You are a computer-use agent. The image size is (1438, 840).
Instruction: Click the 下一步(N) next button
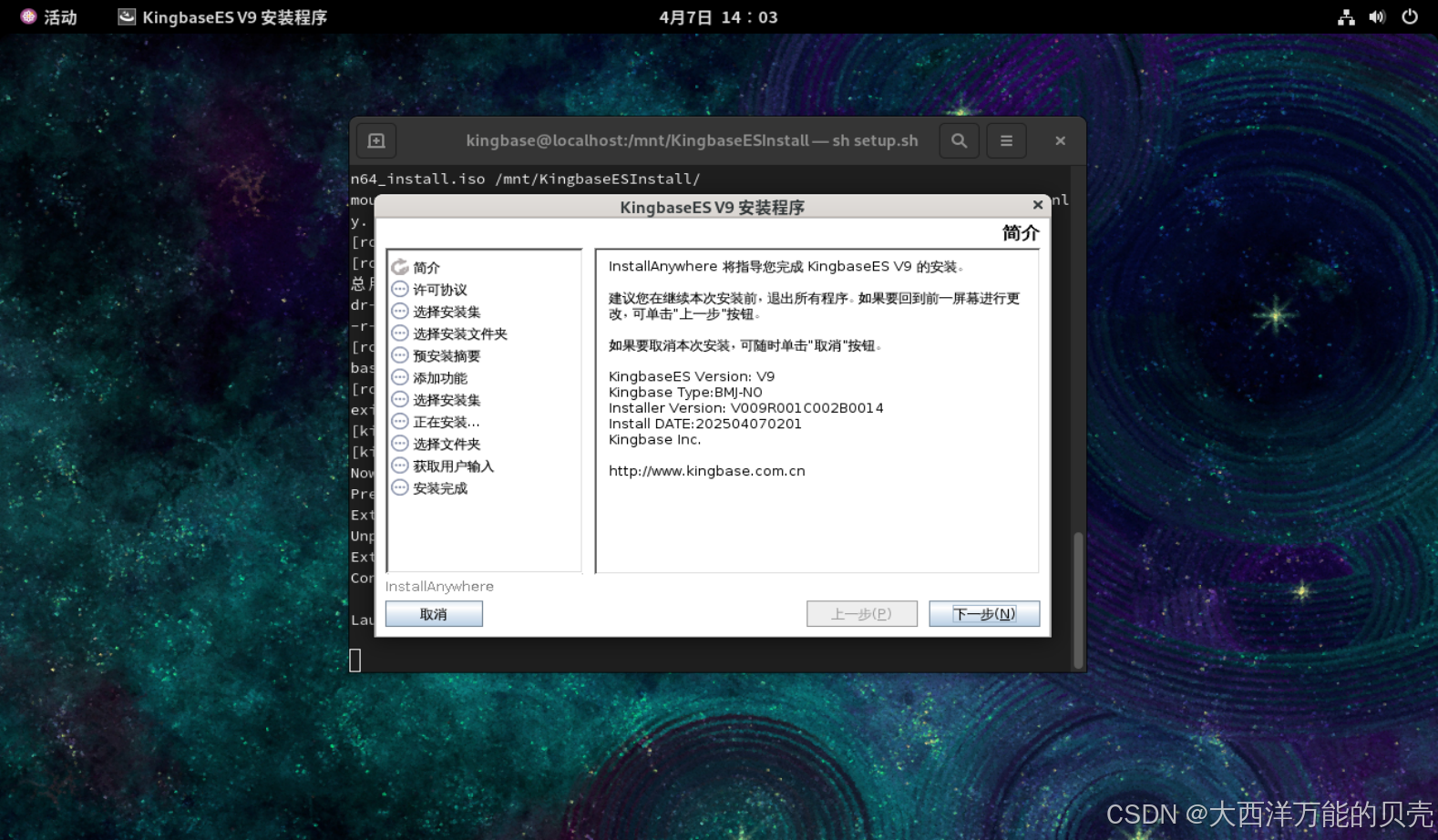coord(984,614)
